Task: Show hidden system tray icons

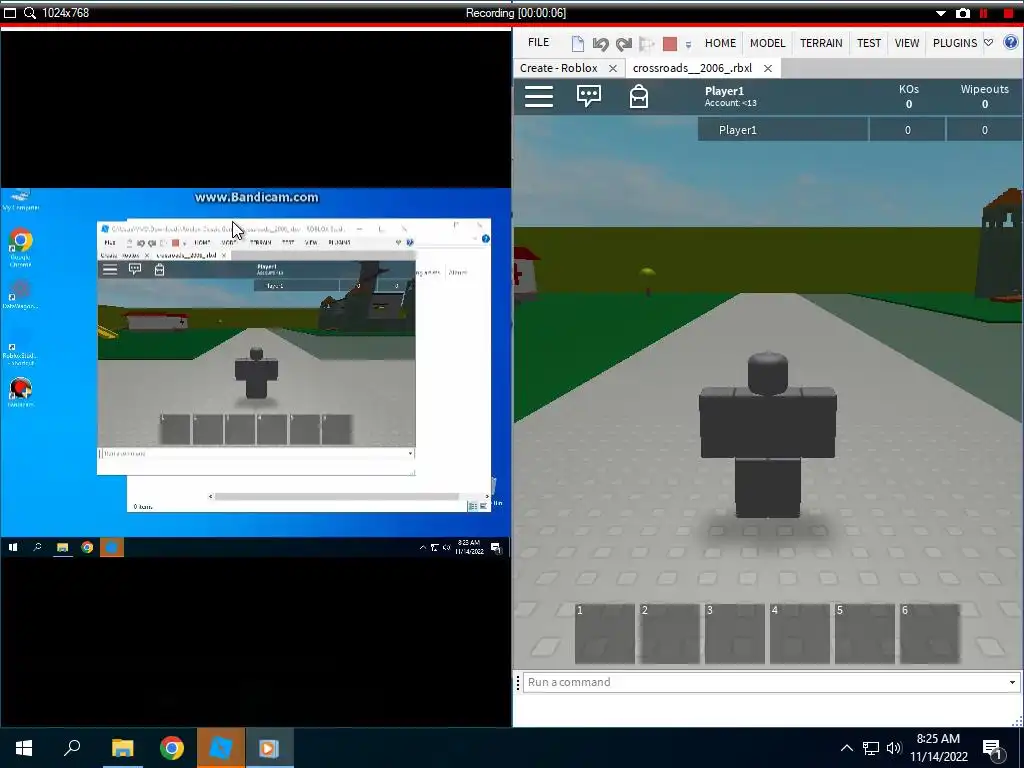Action: tap(846, 748)
